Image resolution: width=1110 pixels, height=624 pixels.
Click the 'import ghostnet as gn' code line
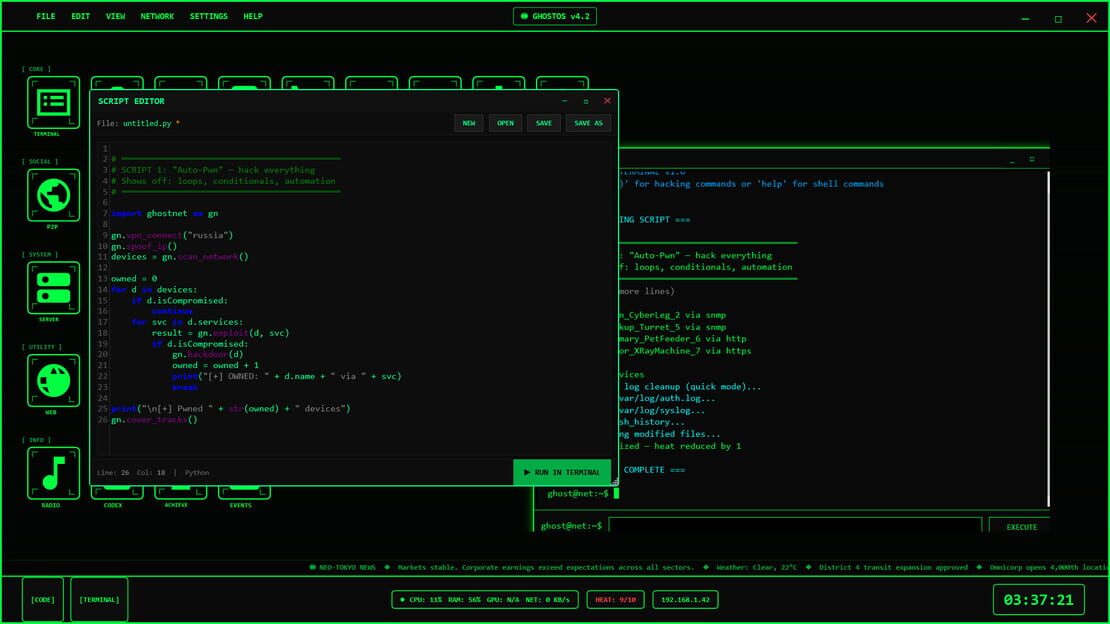tap(165, 213)
